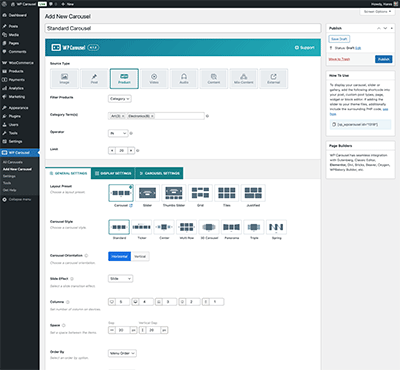Pick the Multi Row carousel style
Image resolution: width=400 pixels, height=370 pixels.
pyautogui.click(x=187, y=227)
